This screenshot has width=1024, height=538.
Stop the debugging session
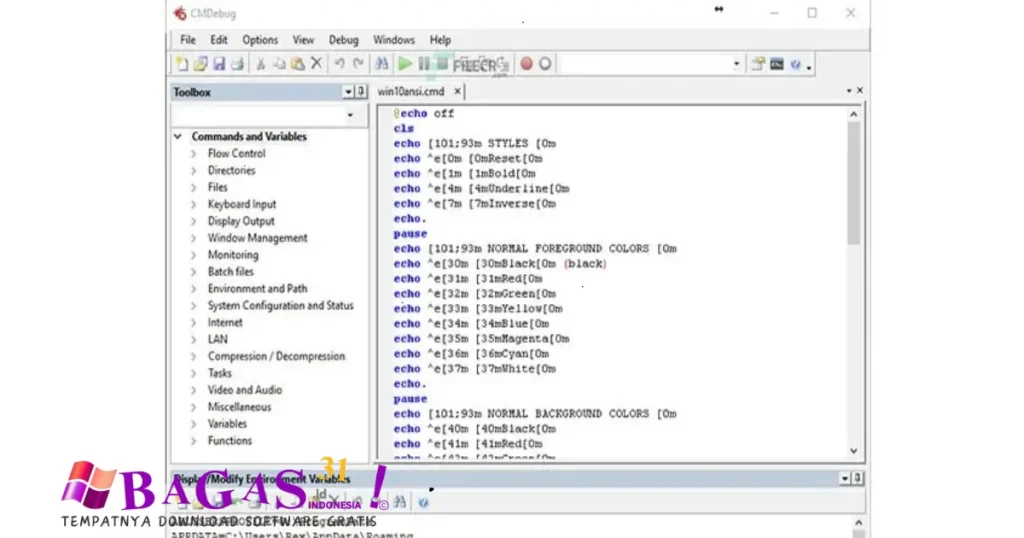[x=442, y=64]
